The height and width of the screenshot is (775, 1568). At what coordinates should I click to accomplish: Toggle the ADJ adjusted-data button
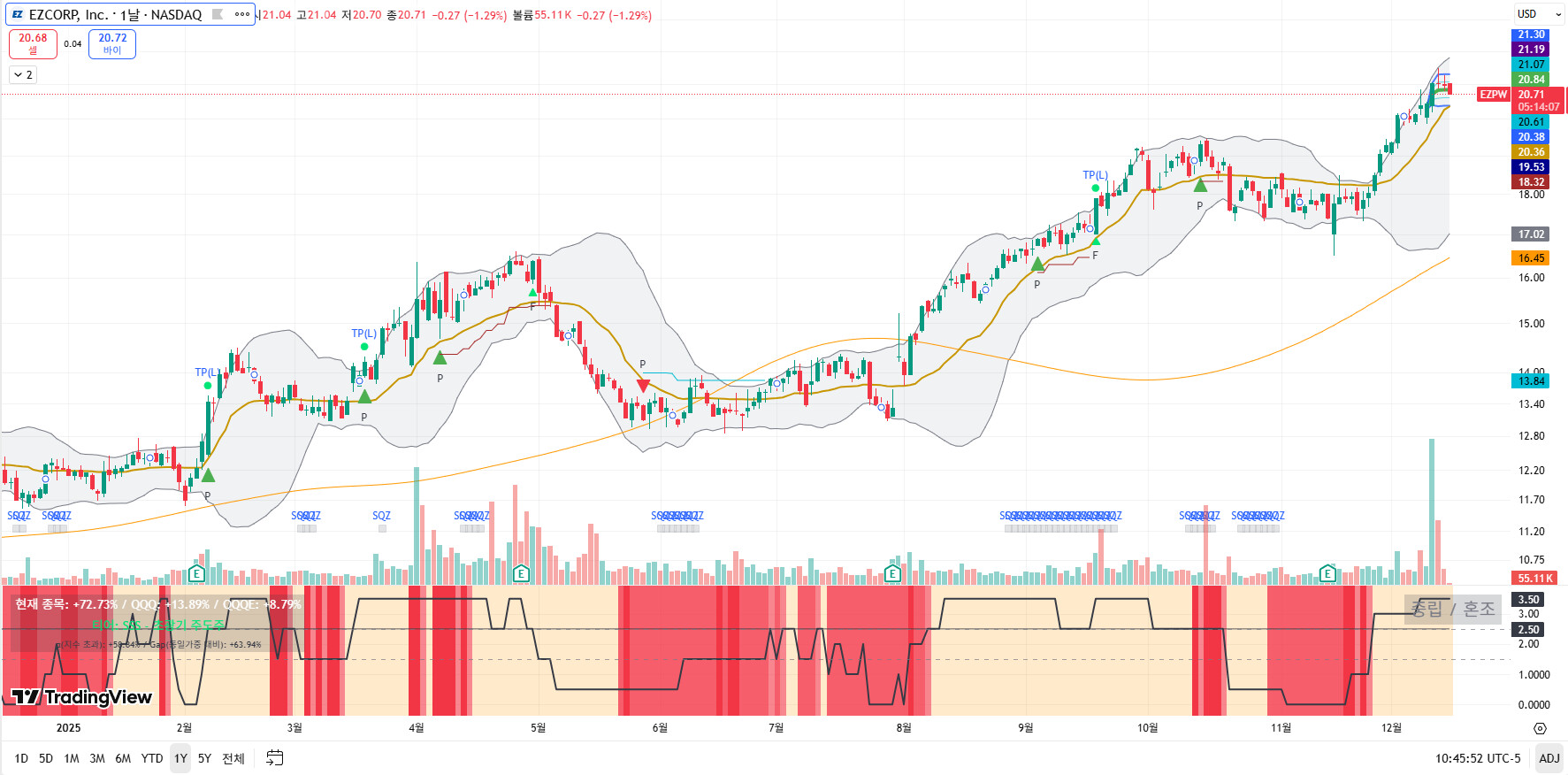coord(1549,758)
